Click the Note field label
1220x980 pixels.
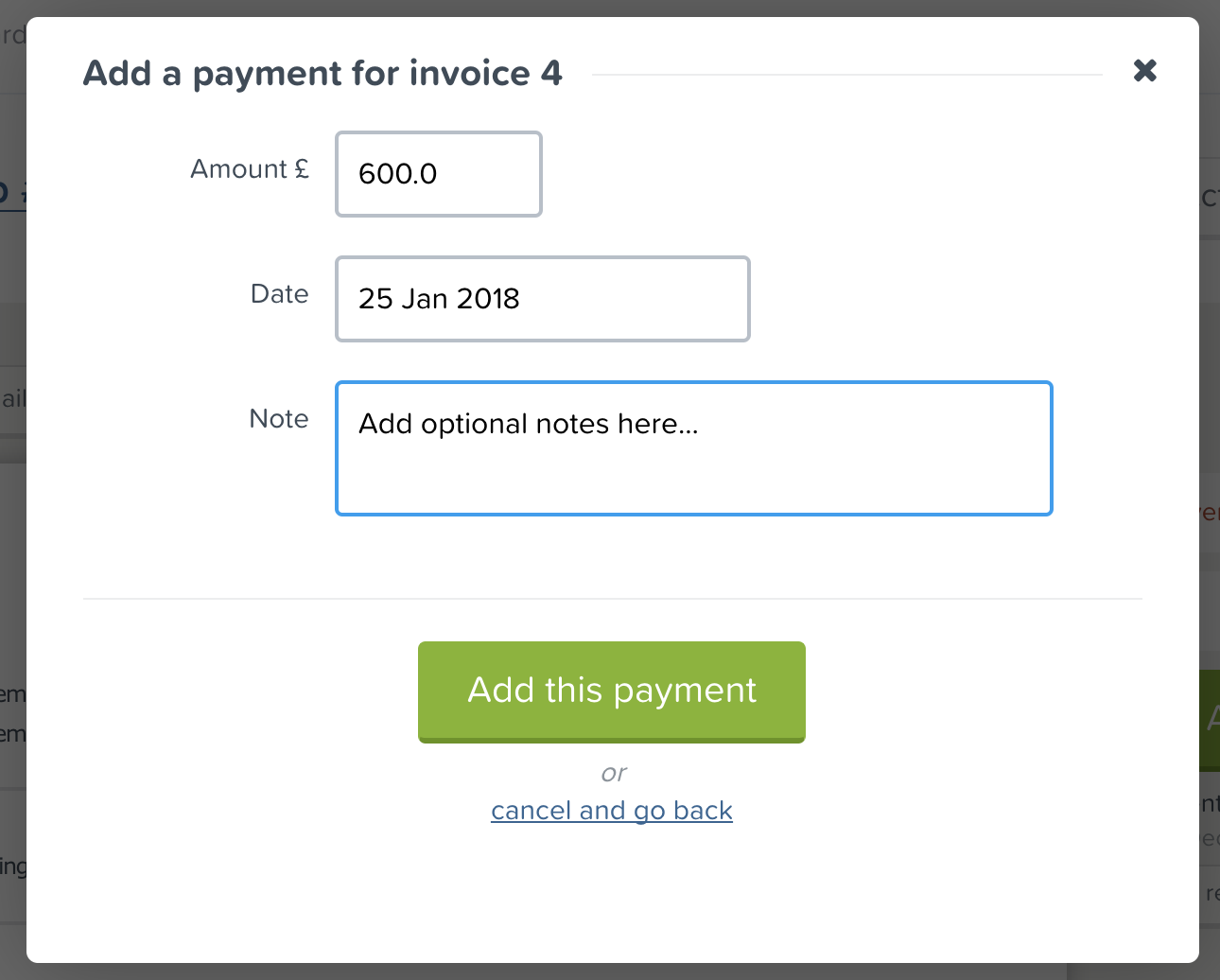tap(278, 419)
